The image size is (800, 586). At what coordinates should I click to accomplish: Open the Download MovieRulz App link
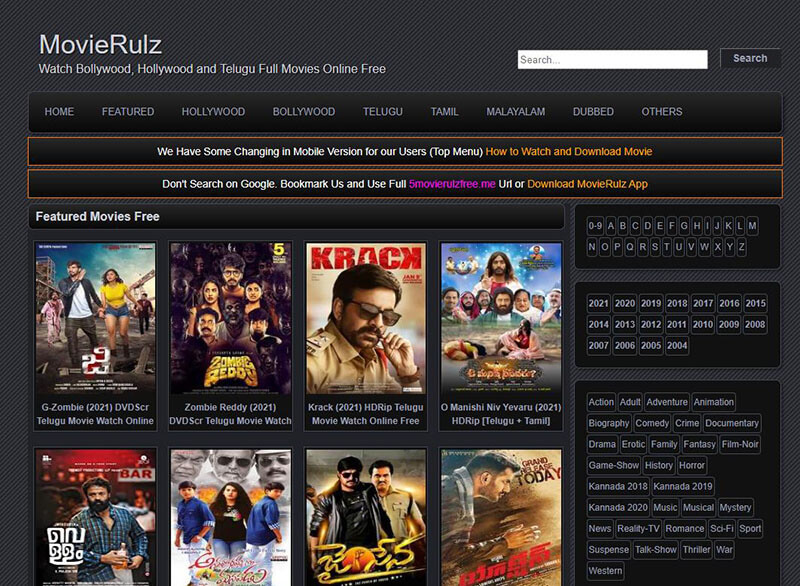(x=587, y=184)
